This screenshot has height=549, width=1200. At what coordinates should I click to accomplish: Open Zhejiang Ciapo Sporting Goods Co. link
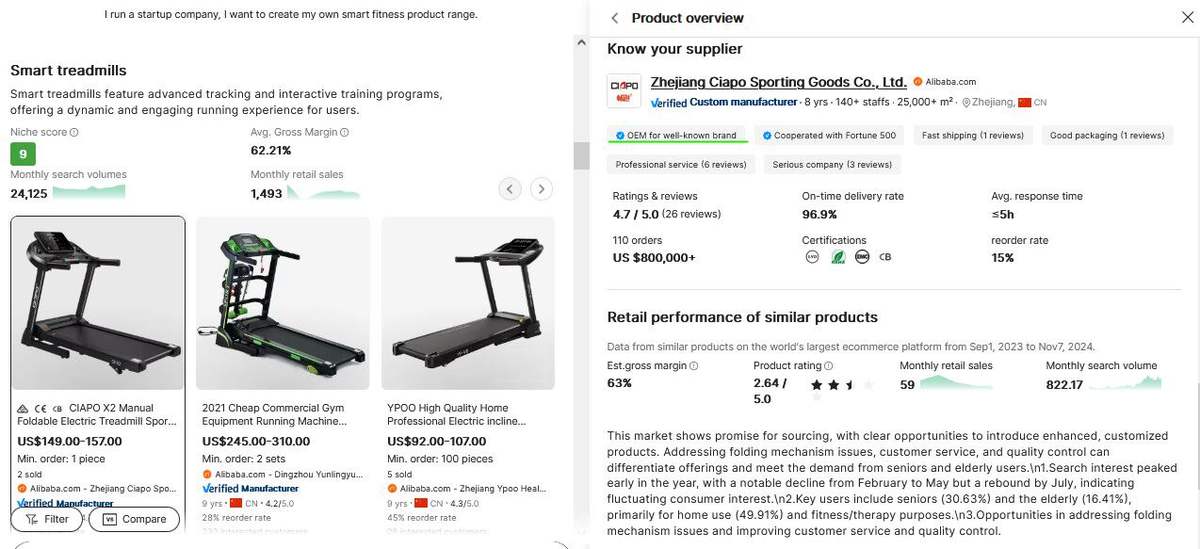coord(778,82)
